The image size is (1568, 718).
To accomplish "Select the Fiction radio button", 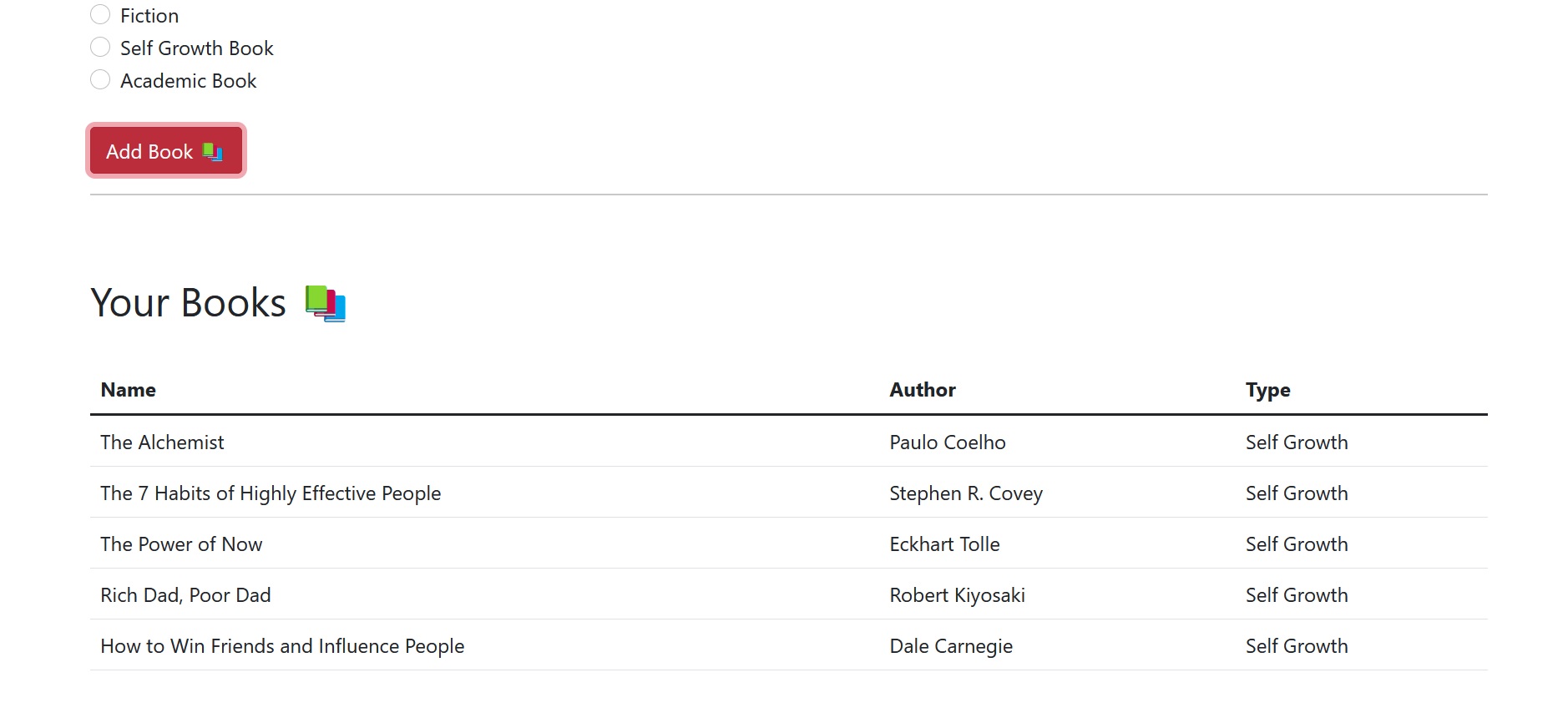I will point(100,15).
